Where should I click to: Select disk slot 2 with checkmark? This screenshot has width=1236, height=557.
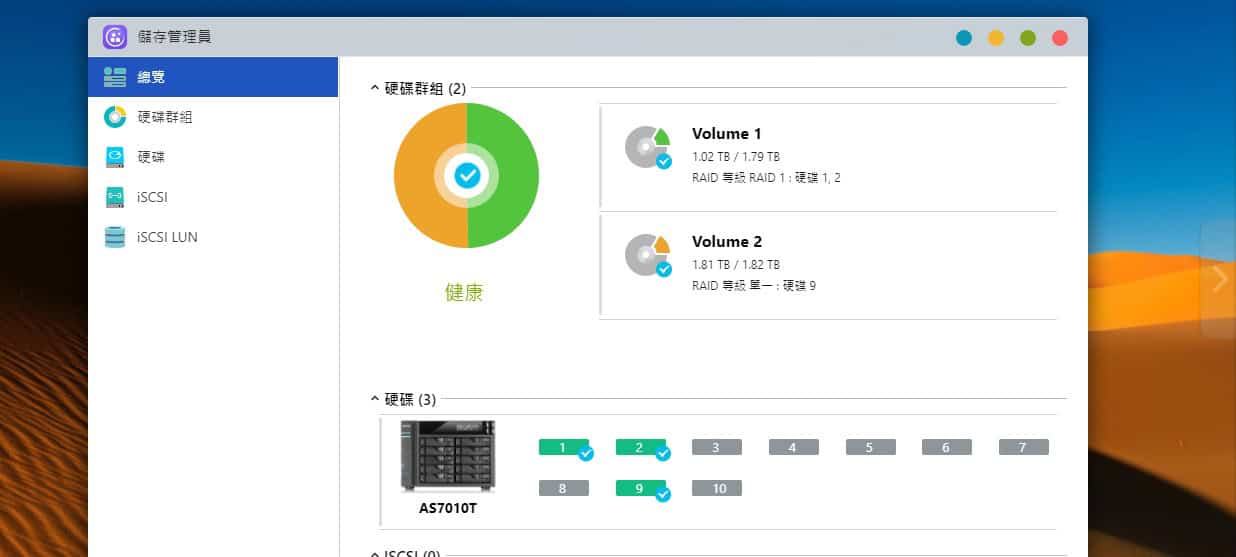640,448
